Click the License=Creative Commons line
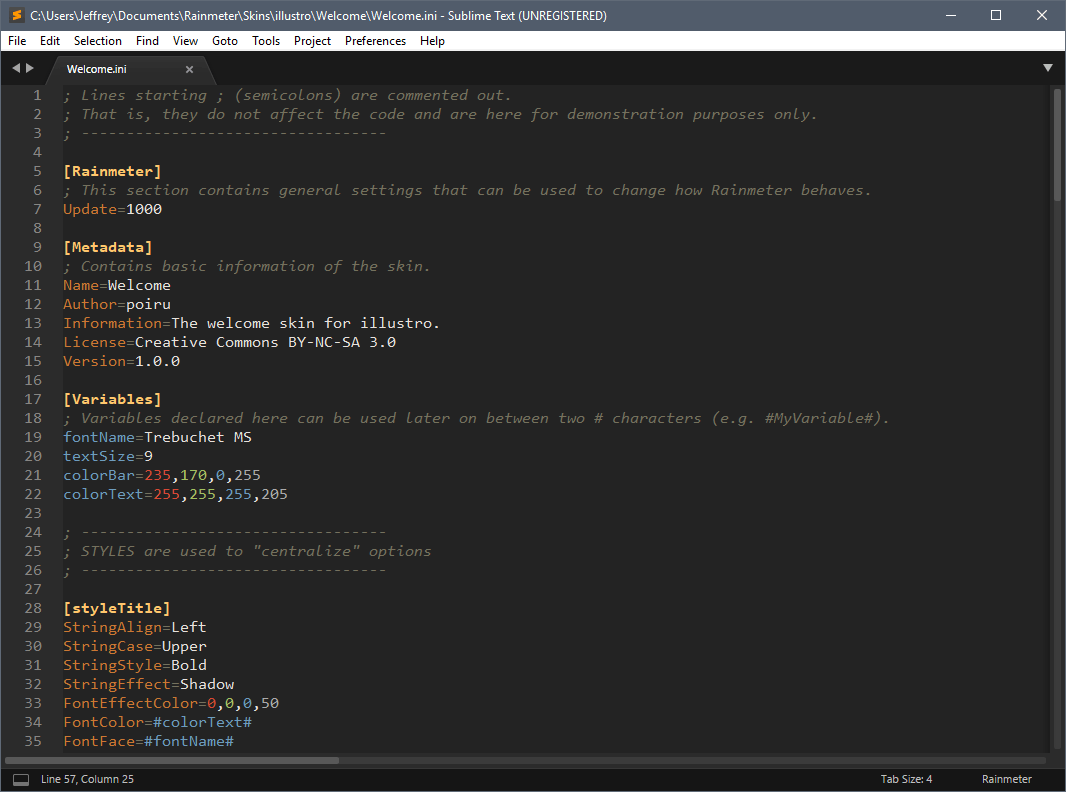This screenshot has height=792, width=1066. tap(229, 343)
